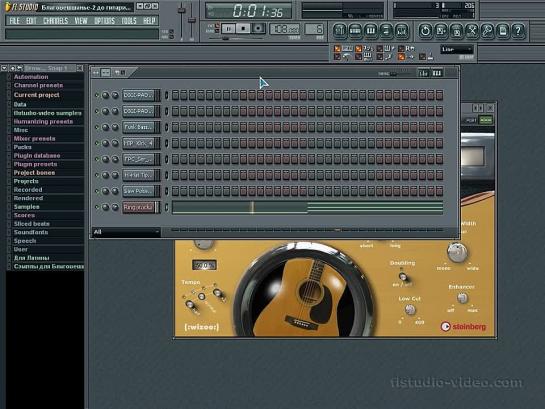The height and width of the screenshot is (409, 545).
Task: Open the playlist view from the toolbar
Action: coord(340,31)
